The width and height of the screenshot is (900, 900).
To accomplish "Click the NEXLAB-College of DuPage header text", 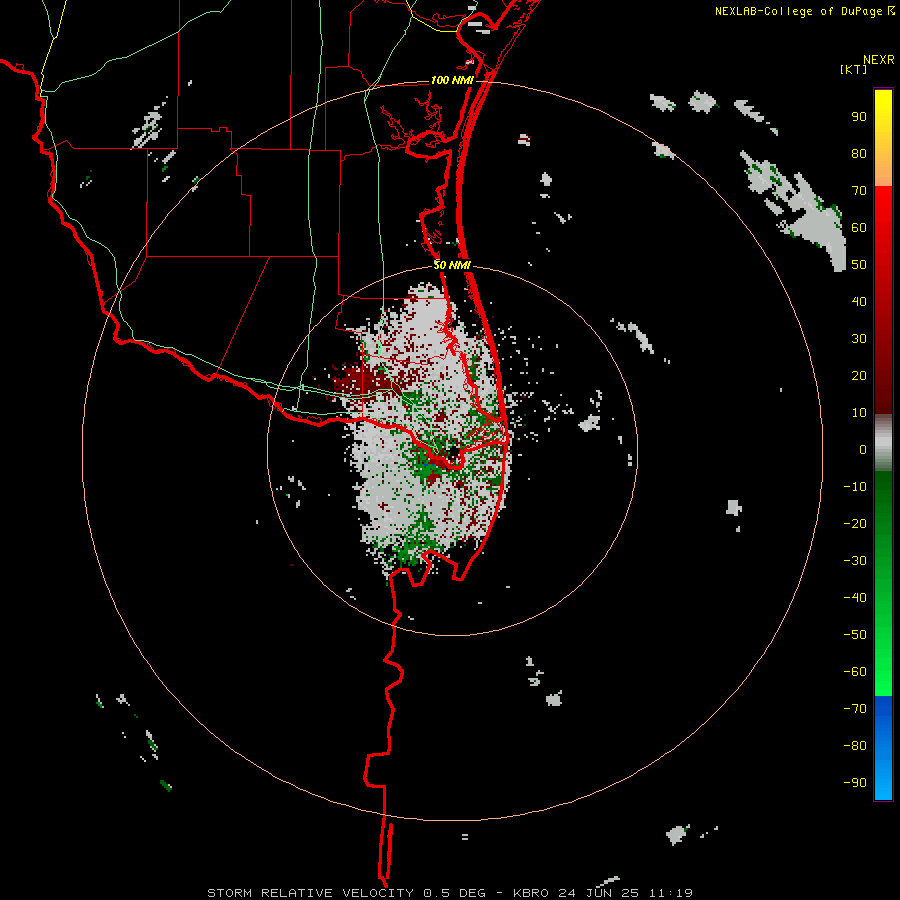I will pos(798,11).
